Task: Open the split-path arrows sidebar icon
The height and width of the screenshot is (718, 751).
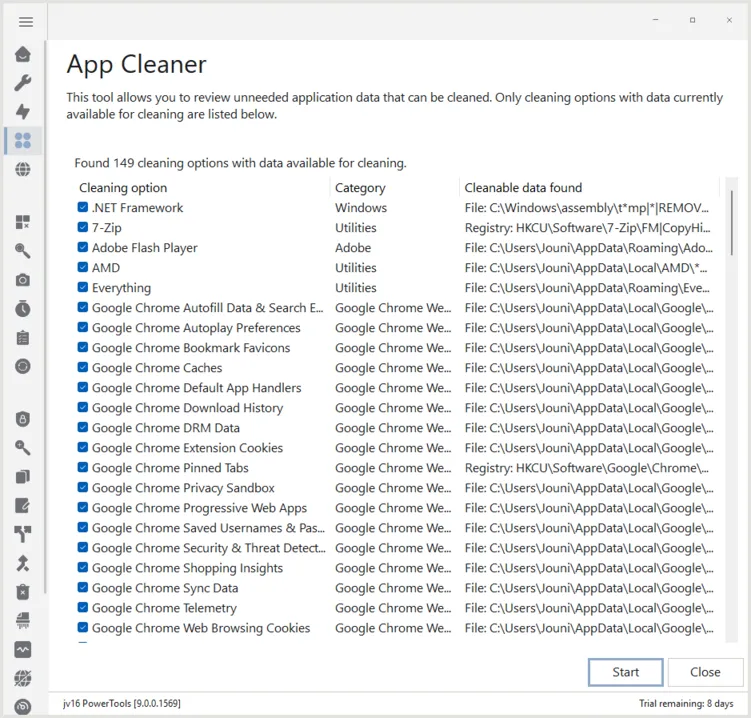Action: [x=23, y=534]
